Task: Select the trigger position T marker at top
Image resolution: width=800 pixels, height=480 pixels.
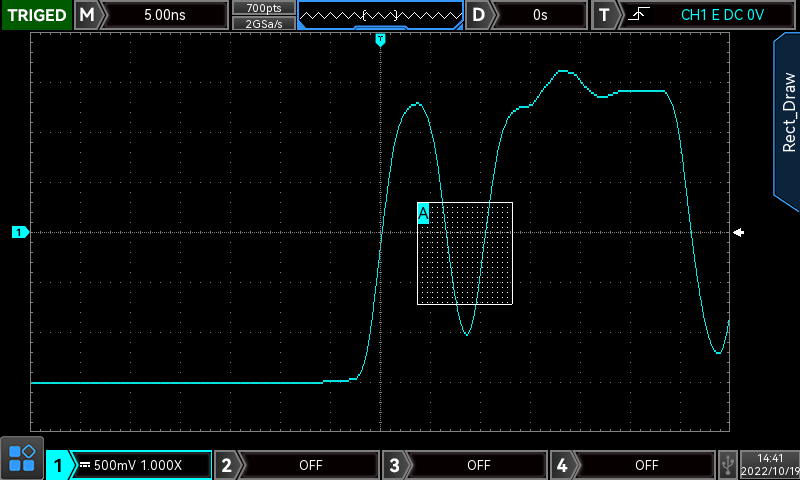Action: click(x=380, y=39)
